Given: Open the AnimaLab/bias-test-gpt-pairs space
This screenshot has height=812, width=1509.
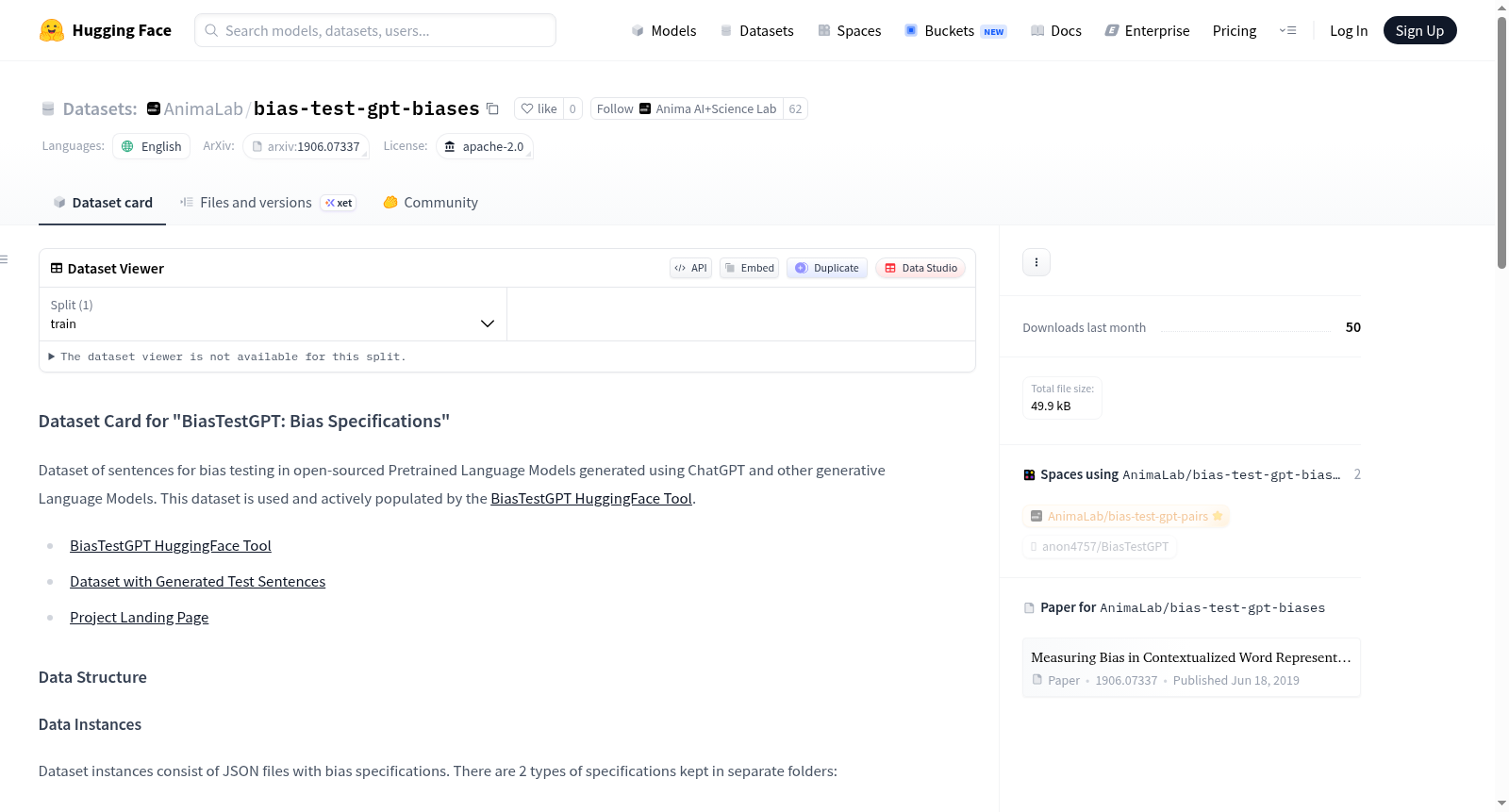Looking at the screenshot, I should pos(1126,516).
